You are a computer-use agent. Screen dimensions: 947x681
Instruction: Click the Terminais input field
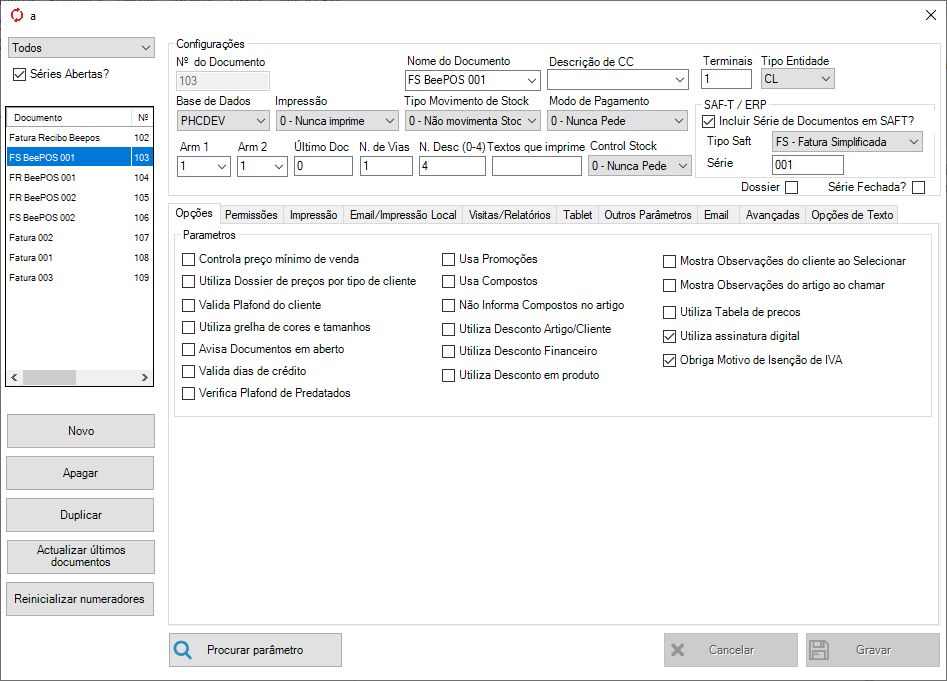(726, 79)
